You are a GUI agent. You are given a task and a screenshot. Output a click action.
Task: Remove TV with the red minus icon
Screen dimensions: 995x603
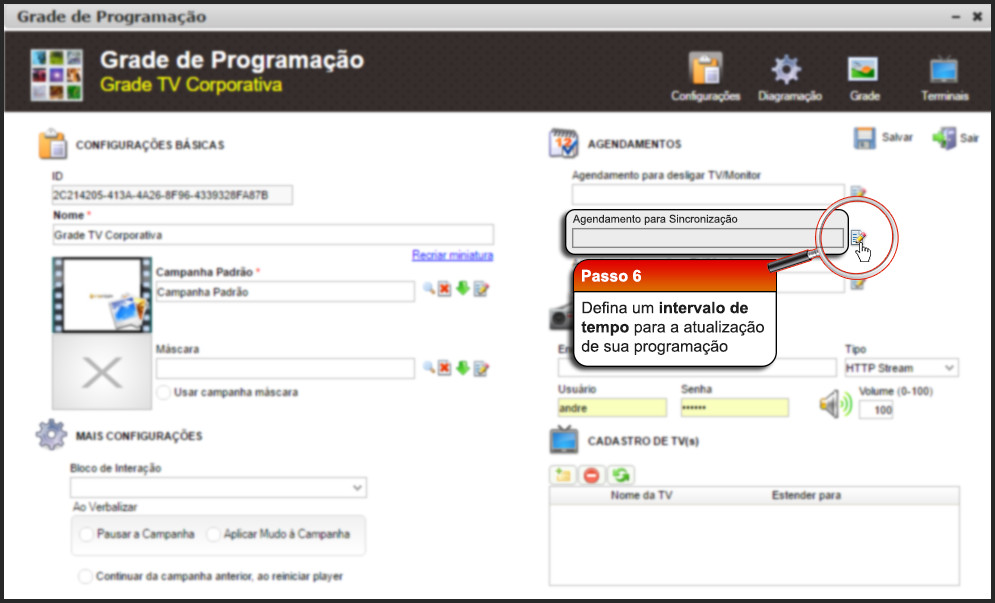click(591, 475)
